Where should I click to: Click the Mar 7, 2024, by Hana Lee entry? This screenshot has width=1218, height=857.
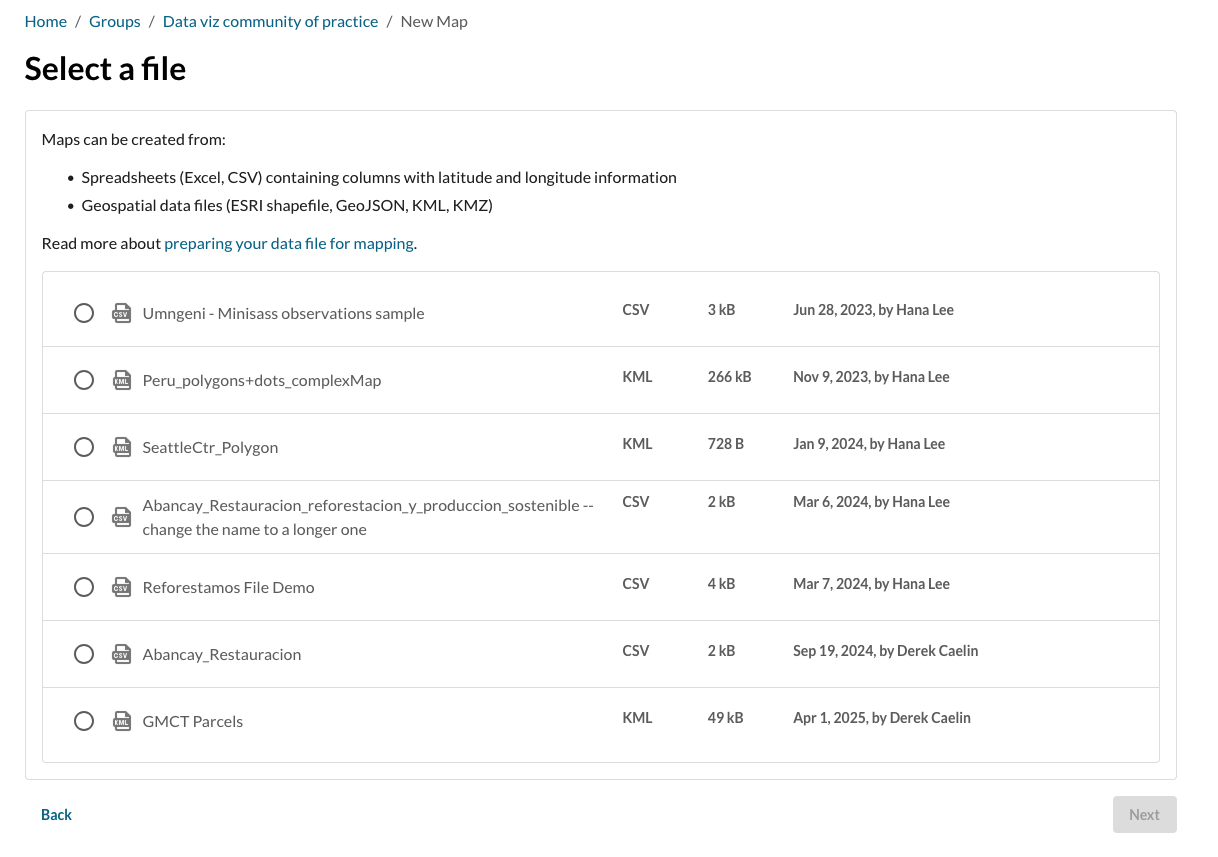coord(871,584)
